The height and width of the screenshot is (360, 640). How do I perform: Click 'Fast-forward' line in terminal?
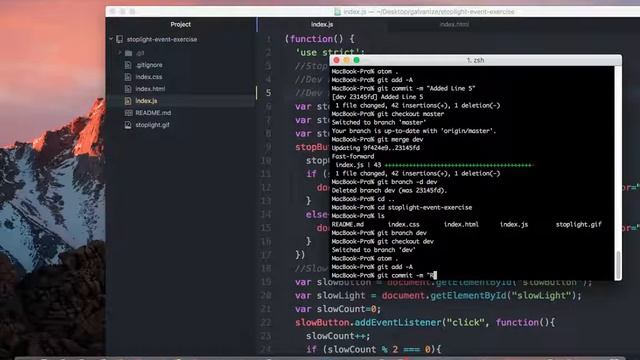[353, 156]
